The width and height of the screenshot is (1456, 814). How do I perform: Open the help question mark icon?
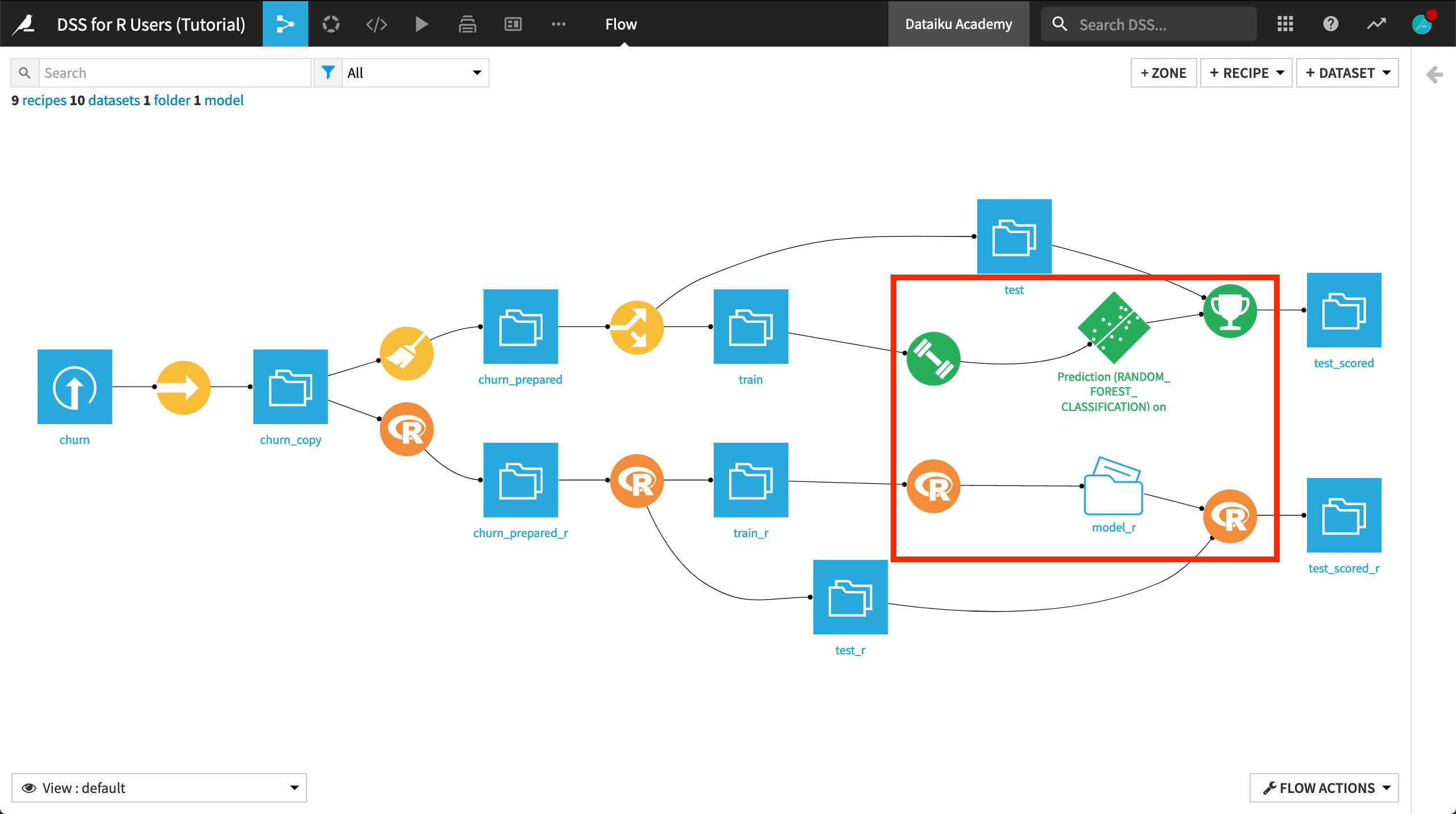(1331, 24)
